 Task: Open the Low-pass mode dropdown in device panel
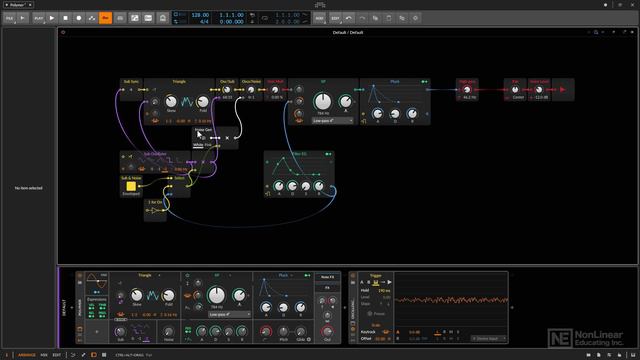coord(229,314)
